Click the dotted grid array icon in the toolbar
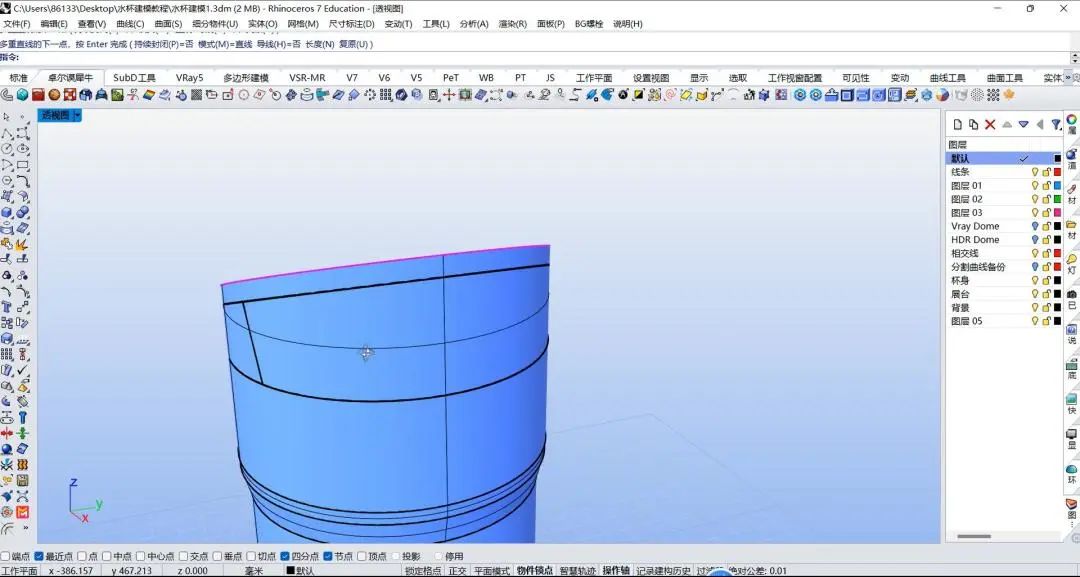 [993, 94]
